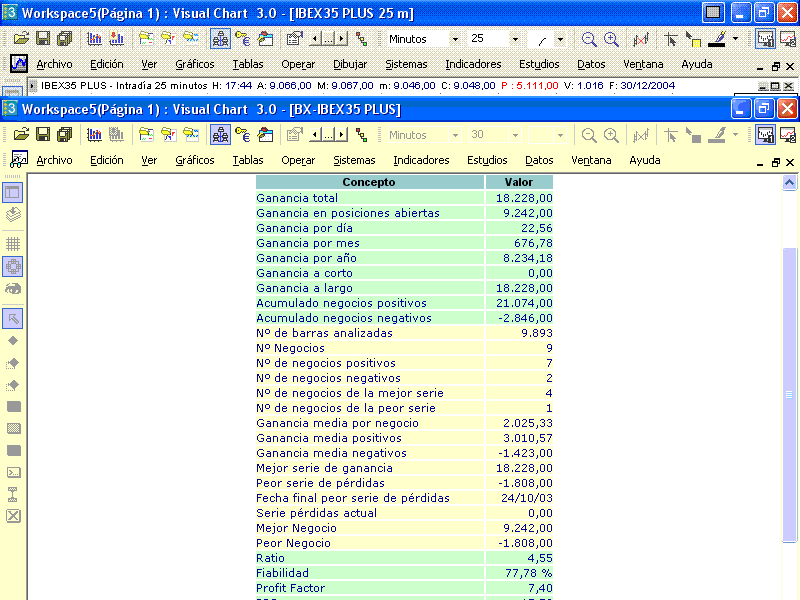Click Open folder icon in BX-IBEX35 PLUS toolbar
The width and height of the screenshot is (800, 600).
tap(21, 135)
